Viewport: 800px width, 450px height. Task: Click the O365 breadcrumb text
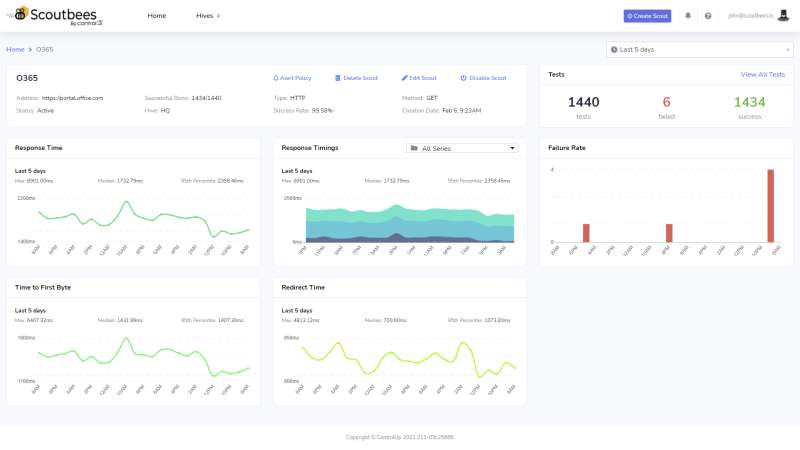(44, 49)
